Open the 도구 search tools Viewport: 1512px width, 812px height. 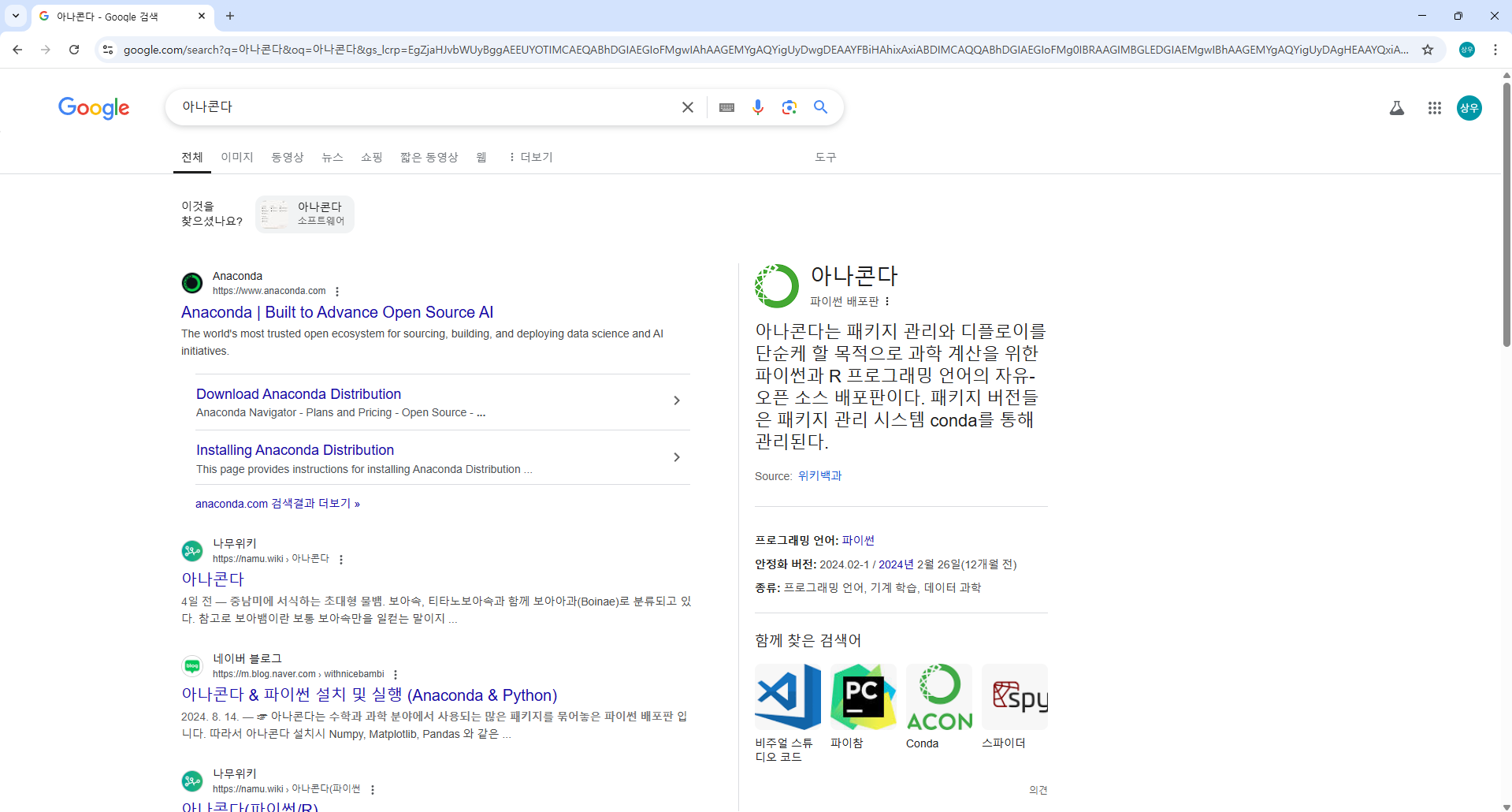tap(826, 157)
